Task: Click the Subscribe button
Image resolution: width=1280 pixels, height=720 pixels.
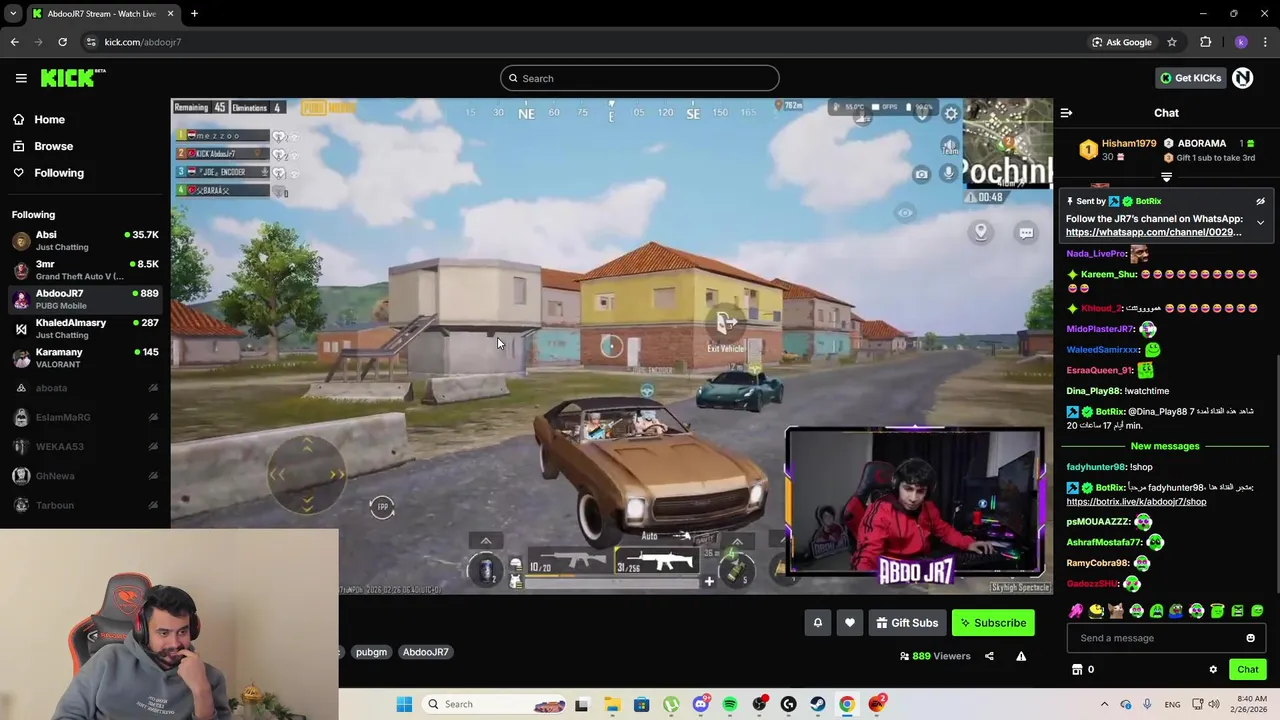Action: point(993,623)
